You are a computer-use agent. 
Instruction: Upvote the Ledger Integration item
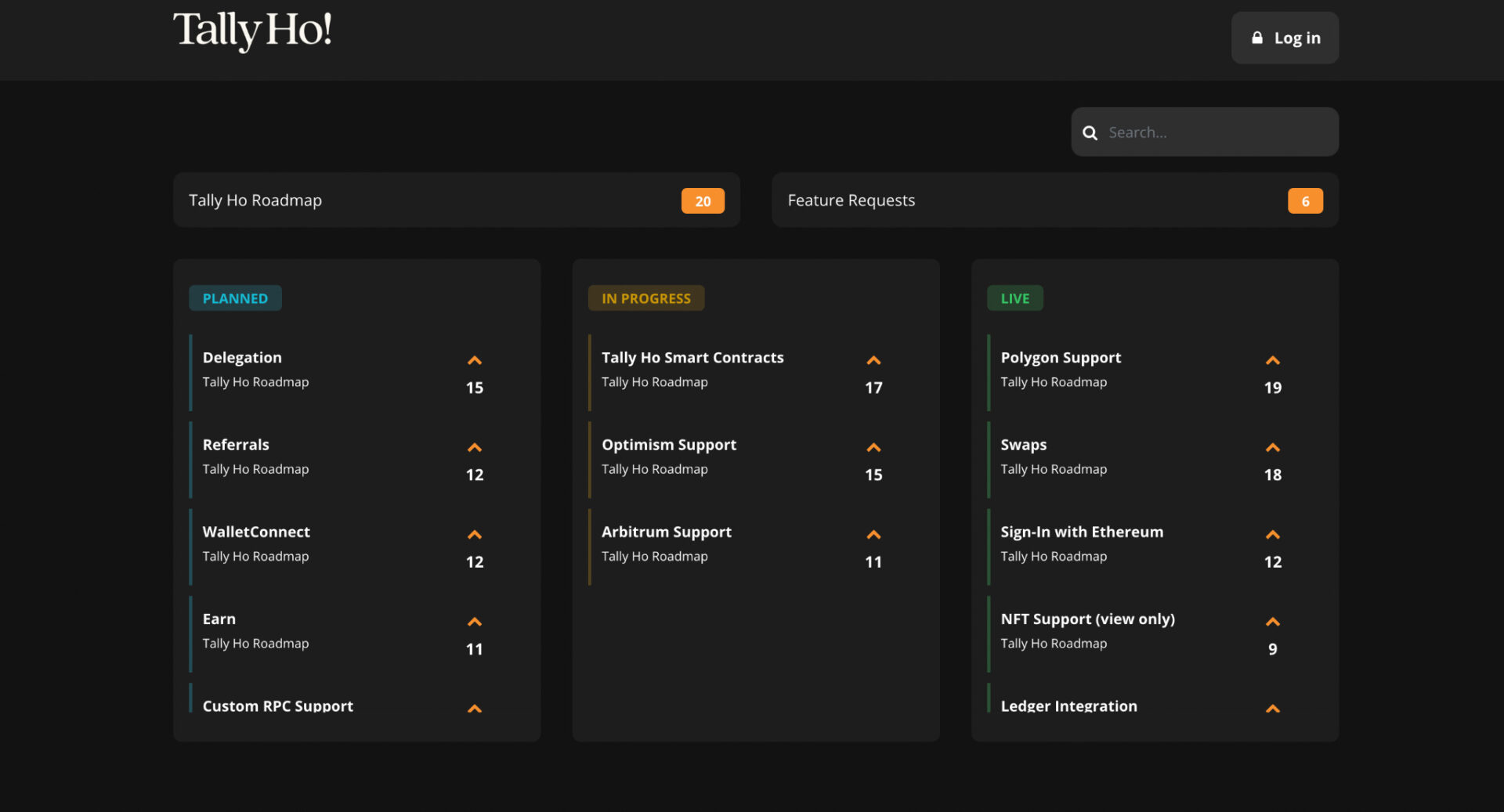(x=1273, y=708)
